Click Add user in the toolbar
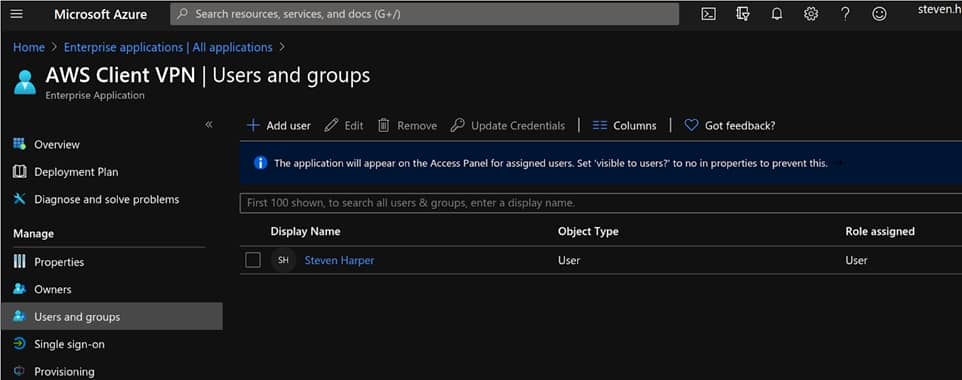This screenshot has height=380, width=962. tap(279, 125)
